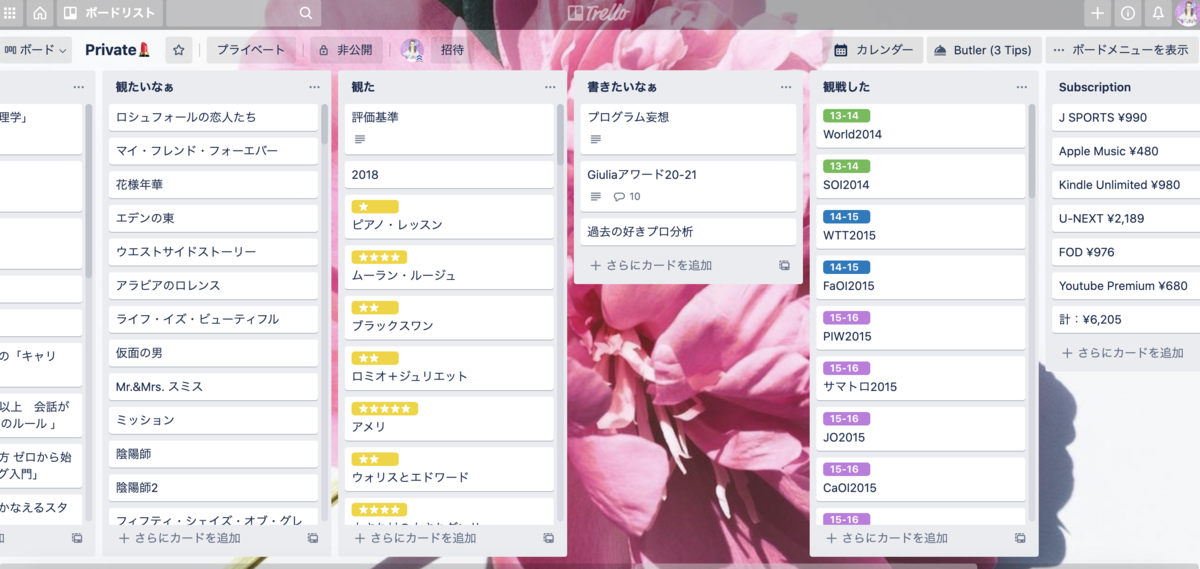Click the Trello logo in header
The height and width of the screenshot is (569, 1200).
pos(599,13)
